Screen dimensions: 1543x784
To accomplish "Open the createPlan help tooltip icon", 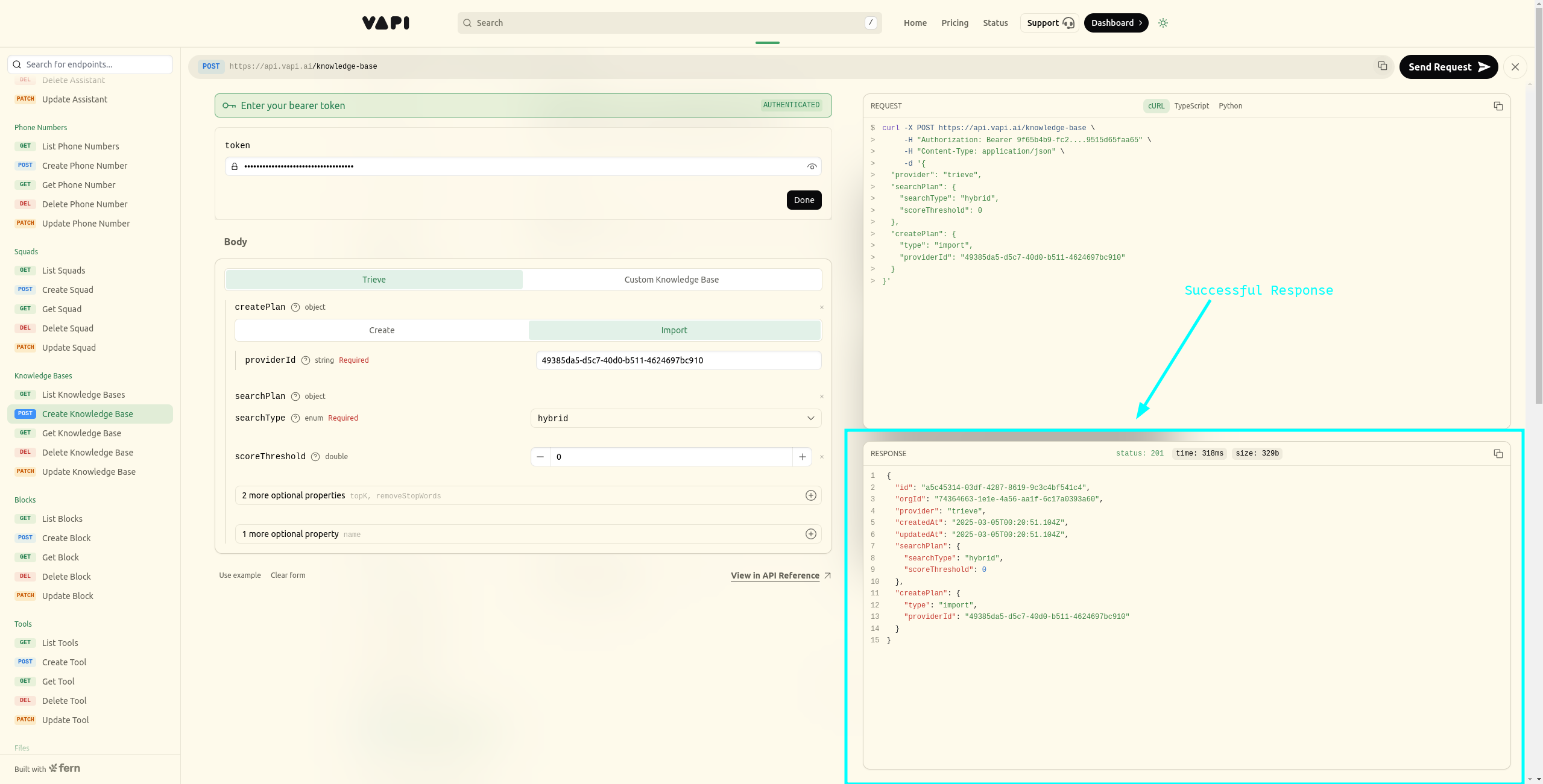I will pos(295,307).
